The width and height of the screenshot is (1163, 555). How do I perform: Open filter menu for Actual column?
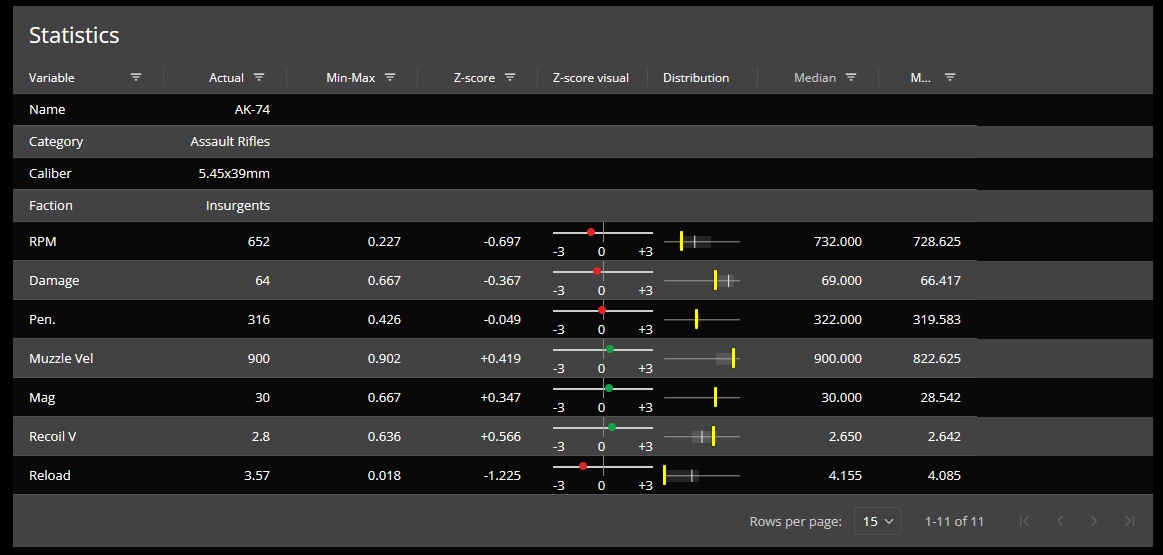(259, 77)
